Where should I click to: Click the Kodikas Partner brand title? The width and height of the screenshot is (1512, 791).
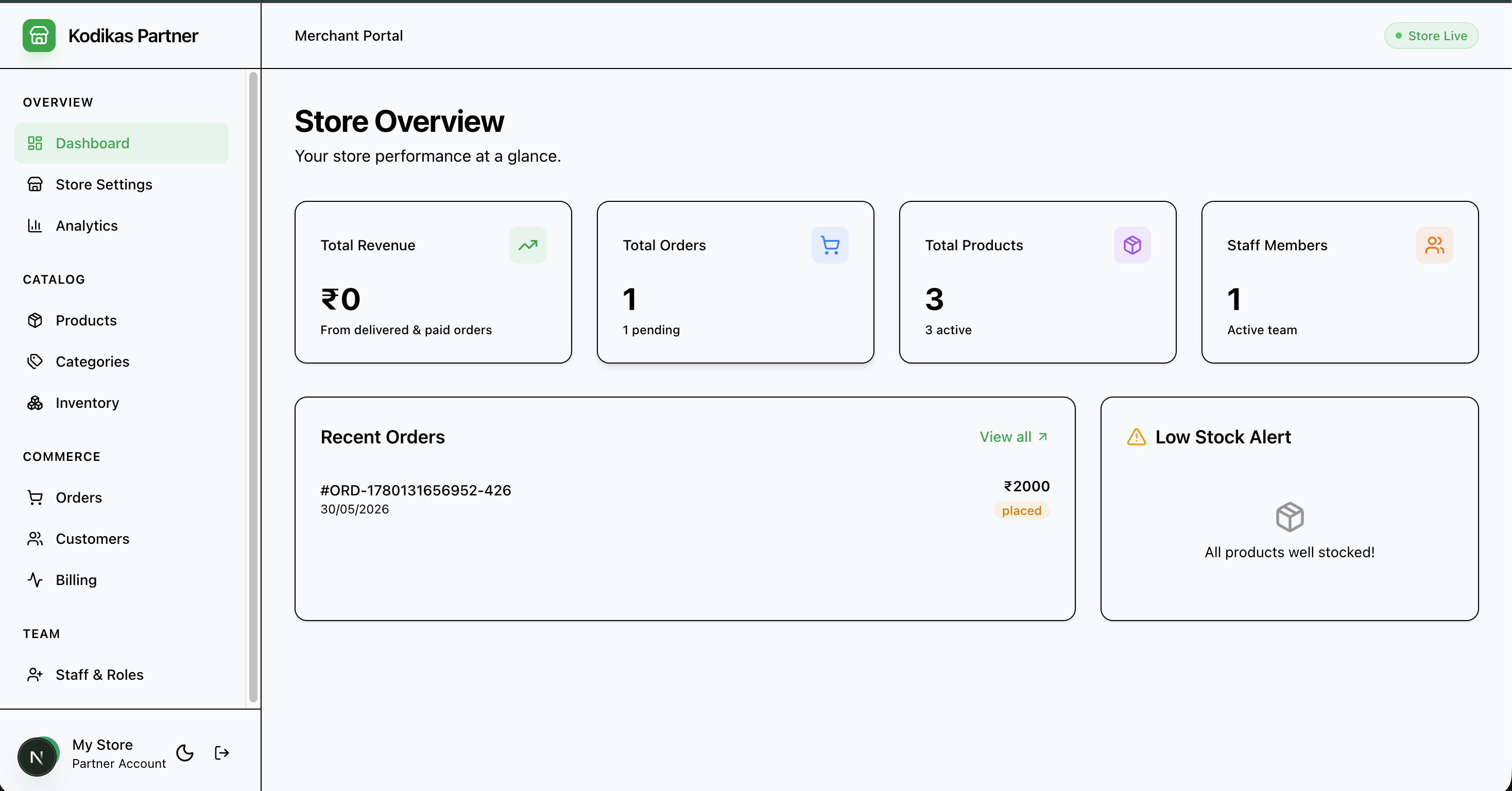tap(133, 36)
